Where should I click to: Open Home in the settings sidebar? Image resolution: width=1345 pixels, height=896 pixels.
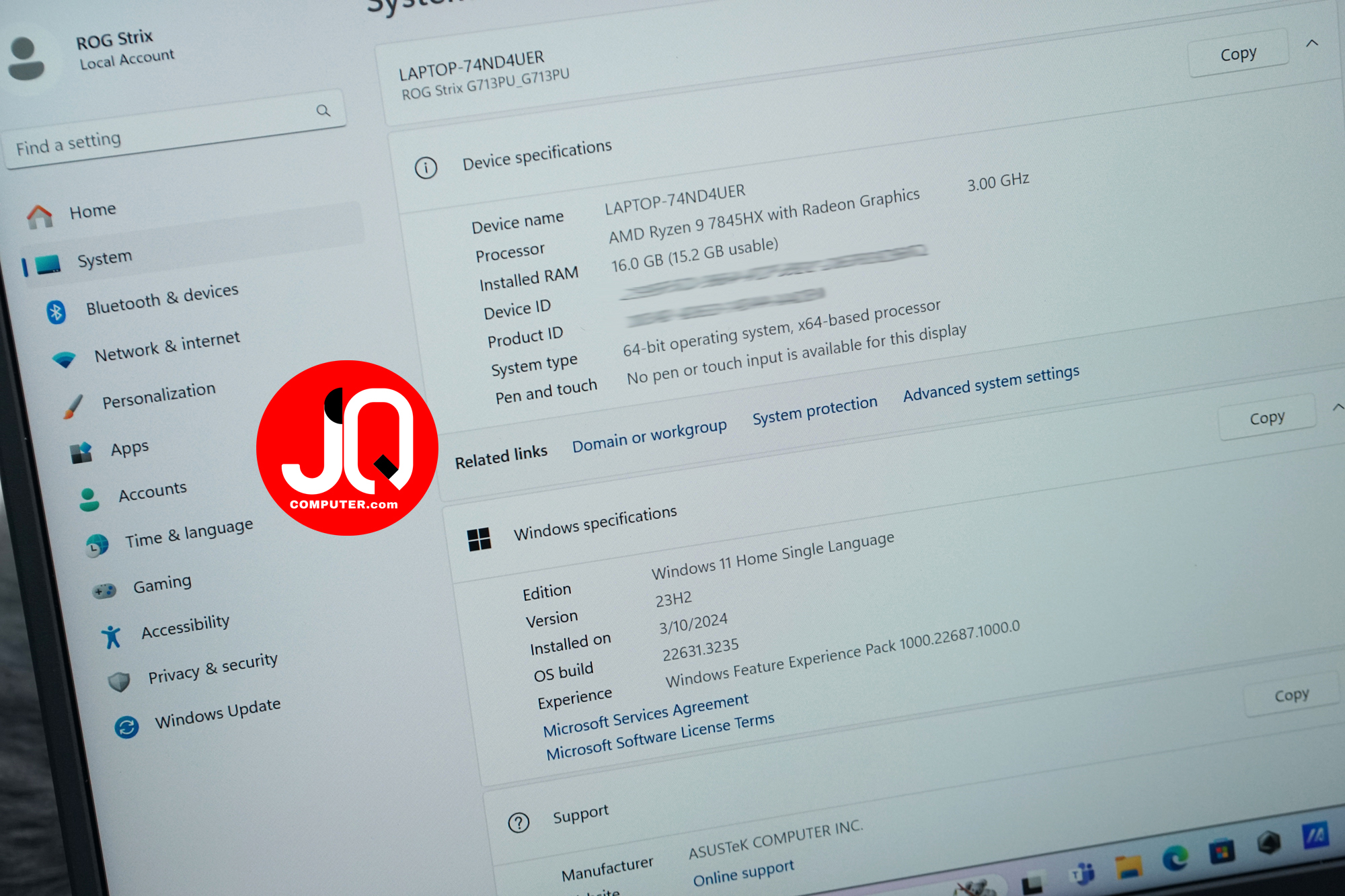93,211
